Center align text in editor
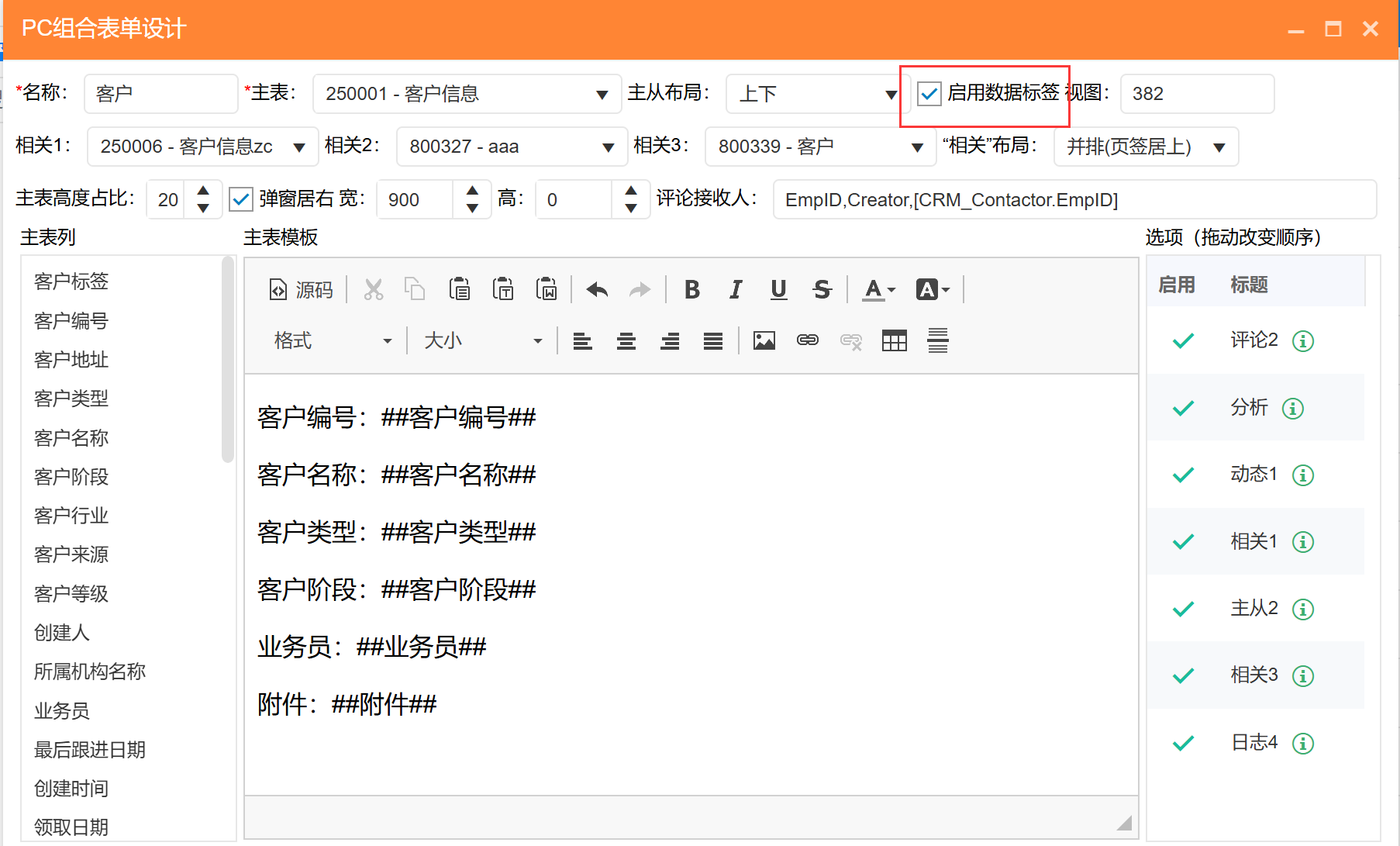 (626, 341)
